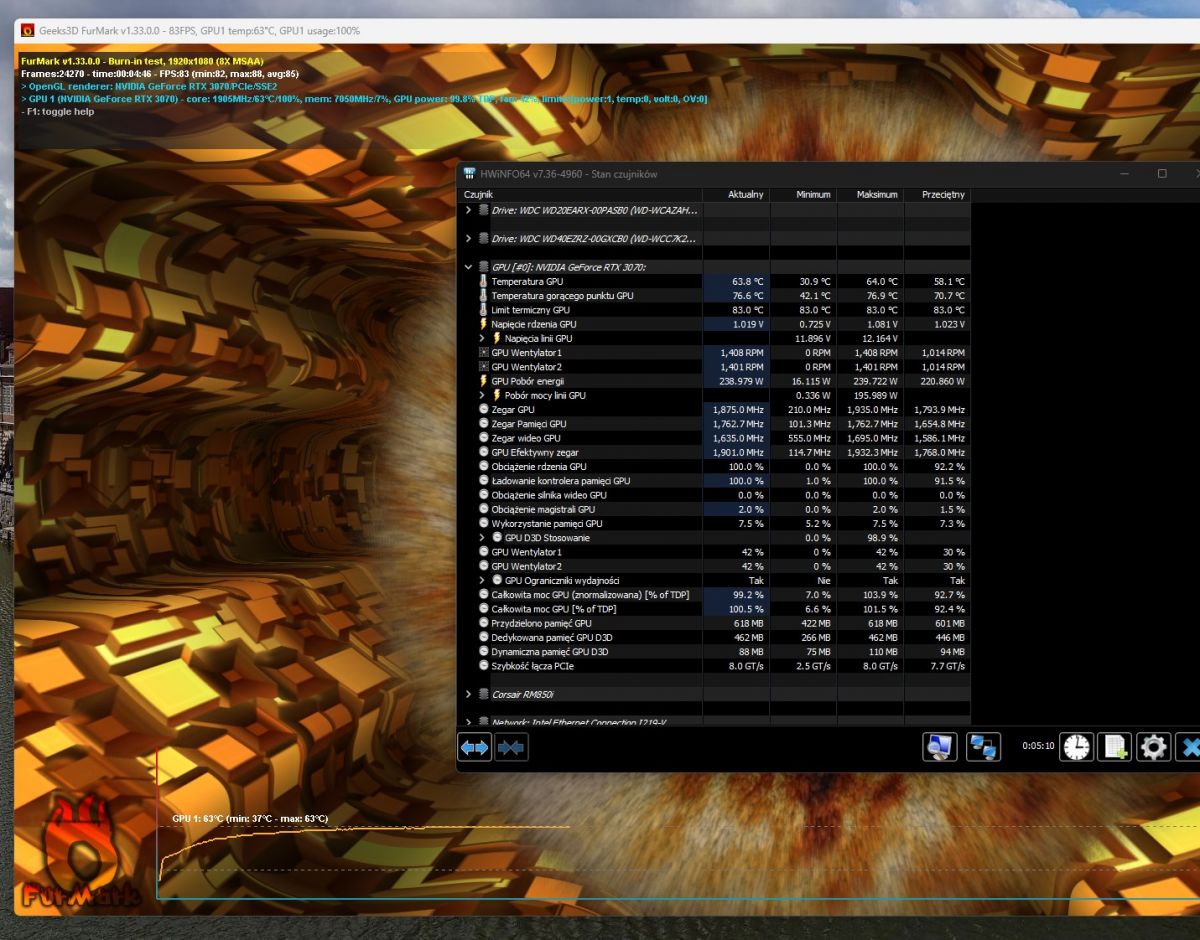Screen dimensions: 1200x940
Task: Select Dedykowana pamięć GPU D3D row
Action: click(715, 637)
